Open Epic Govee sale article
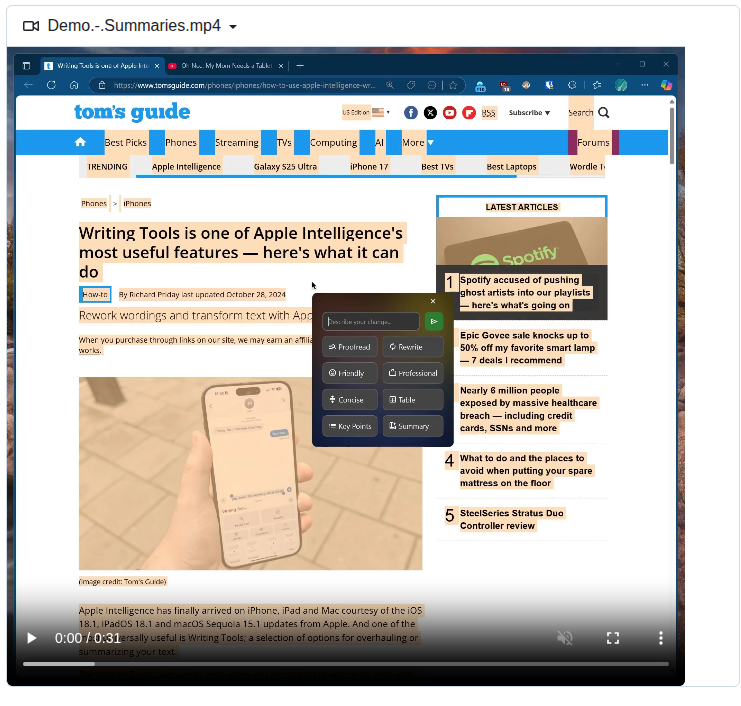Viewport: 741px width, 706px height. click(x=527, y=348)
